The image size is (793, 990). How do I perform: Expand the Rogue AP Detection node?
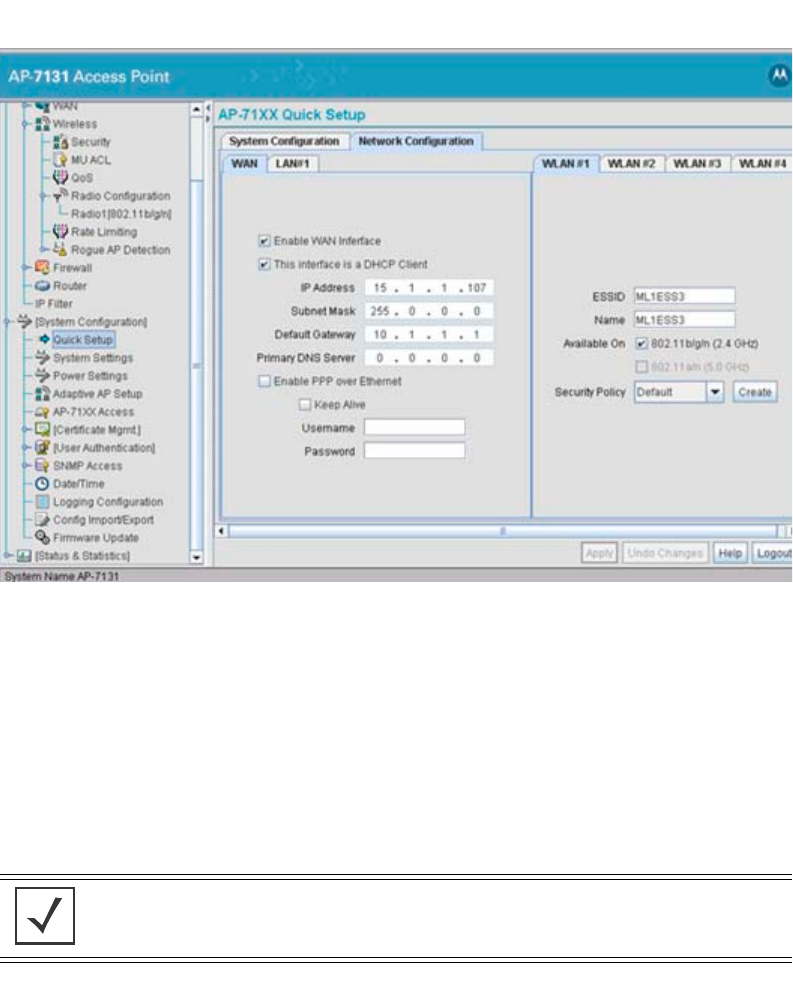click(x=44, y=249)
